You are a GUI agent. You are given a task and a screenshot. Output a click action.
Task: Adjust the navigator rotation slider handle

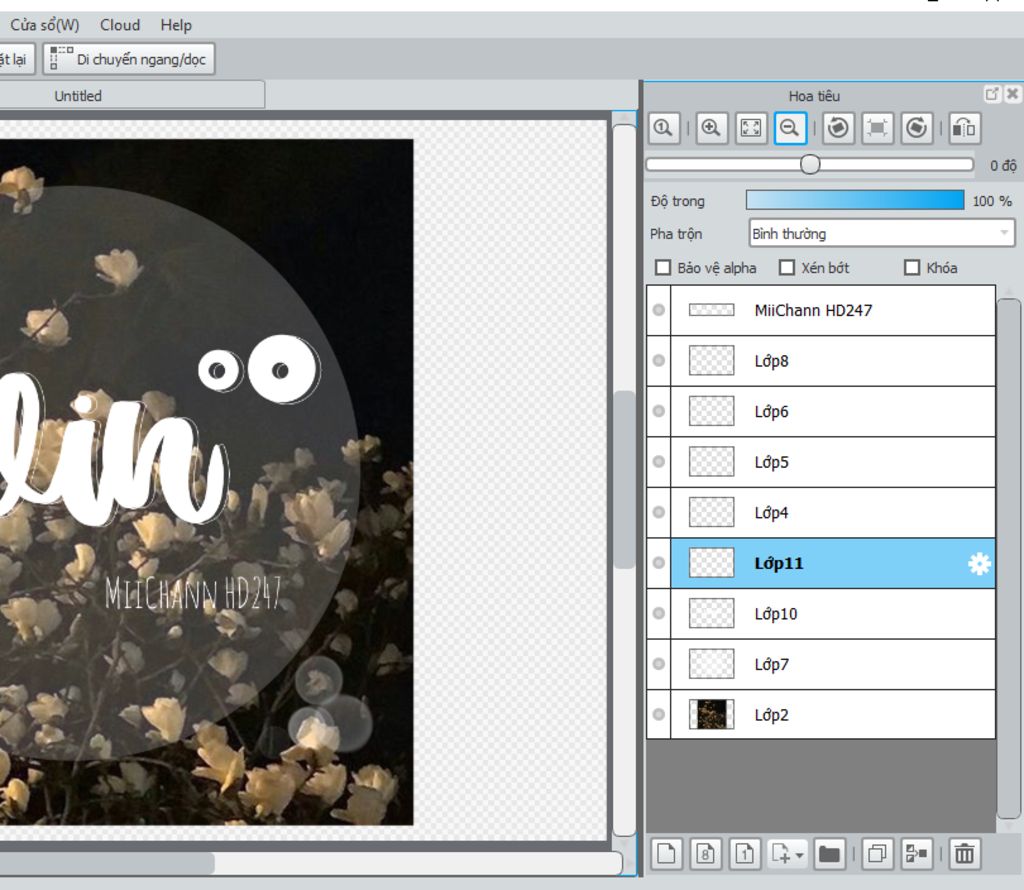[810, 164]
